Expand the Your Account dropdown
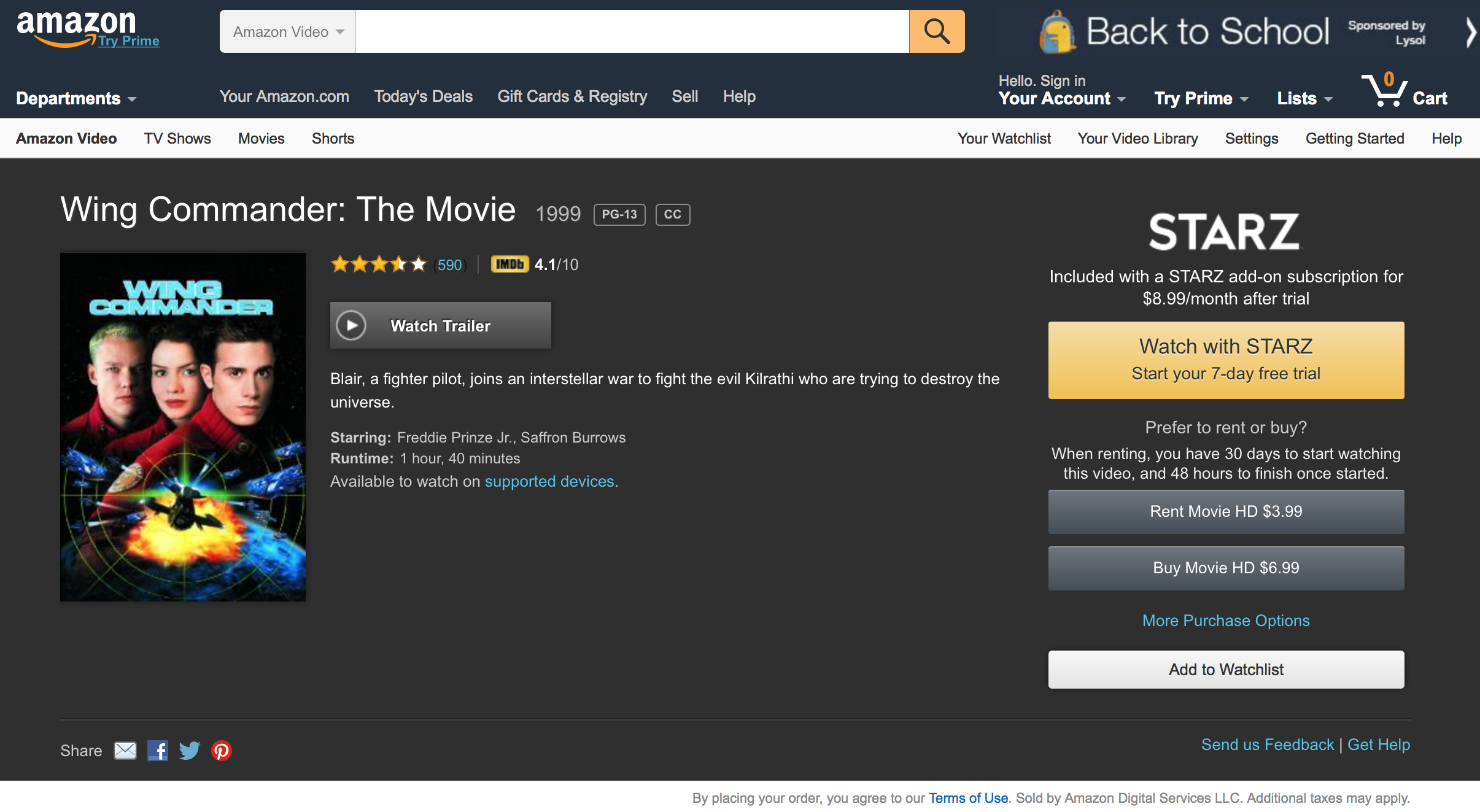 pyautogui.click(x=1061, y=98)
